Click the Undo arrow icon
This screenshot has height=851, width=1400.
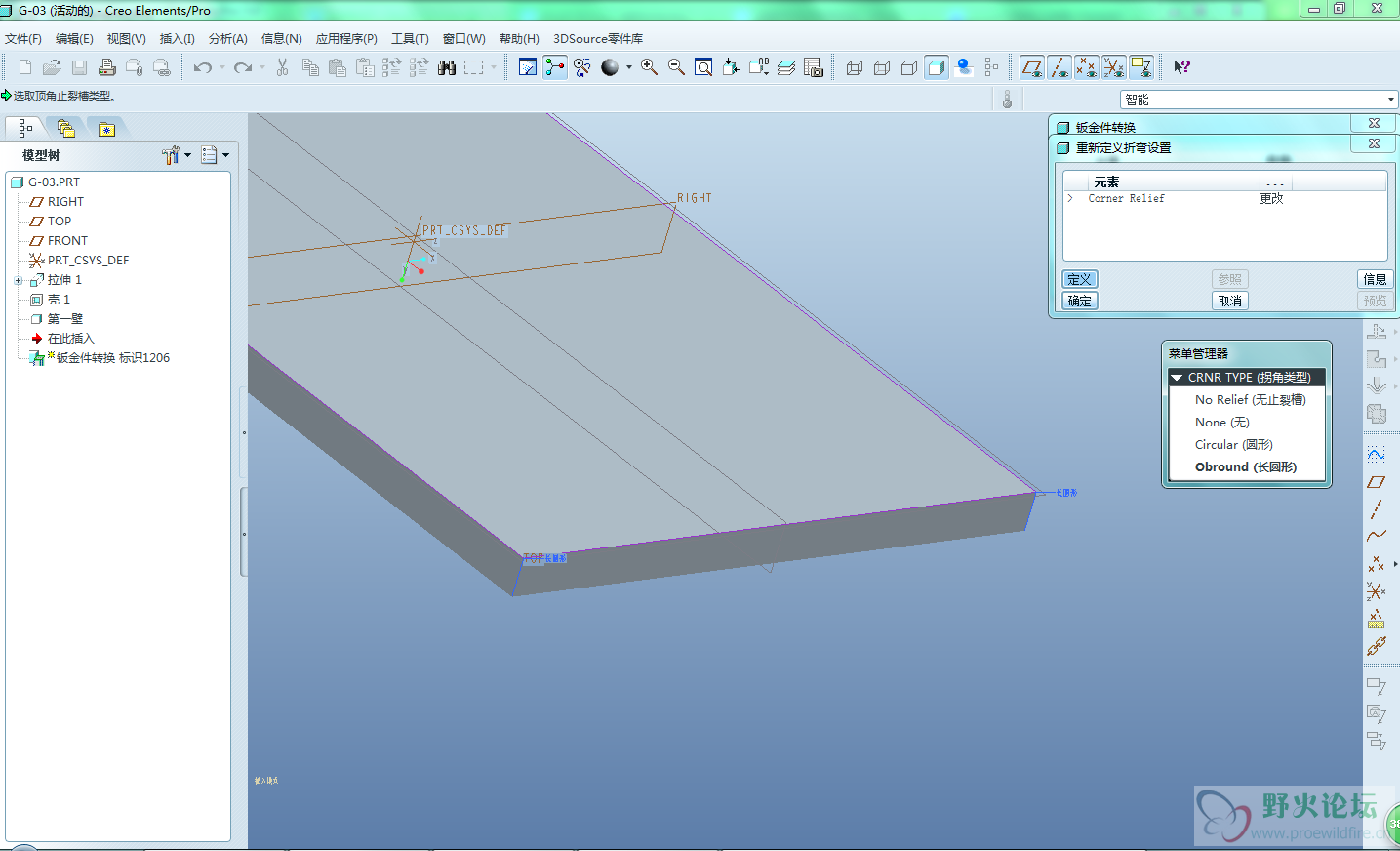(x=203, y=67)
